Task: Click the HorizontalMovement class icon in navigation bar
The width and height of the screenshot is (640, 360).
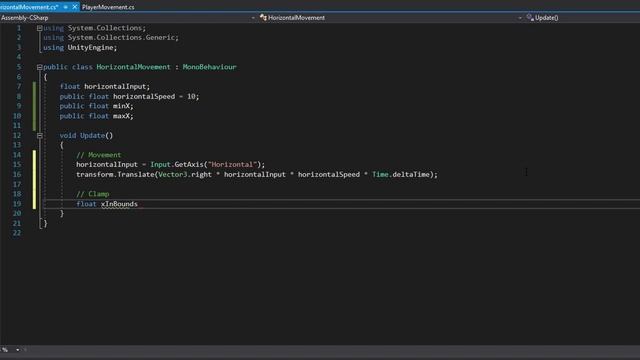Action: (263, 18)
